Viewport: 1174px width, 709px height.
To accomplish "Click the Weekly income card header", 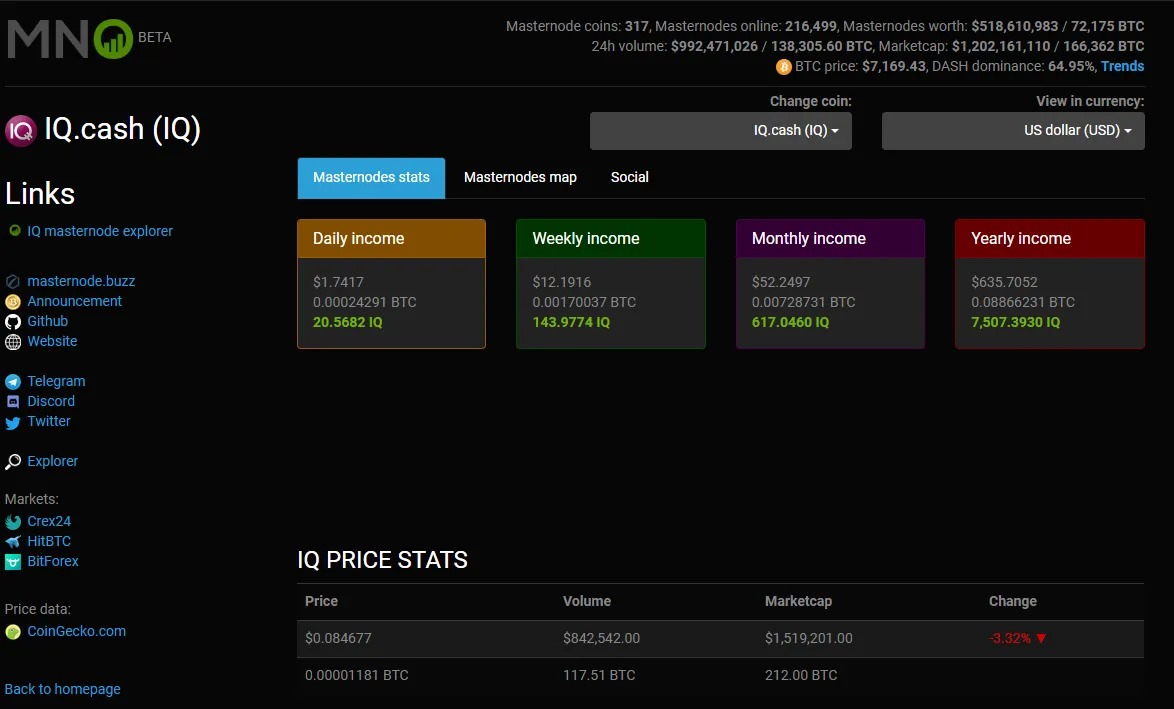I will (610, 239).
